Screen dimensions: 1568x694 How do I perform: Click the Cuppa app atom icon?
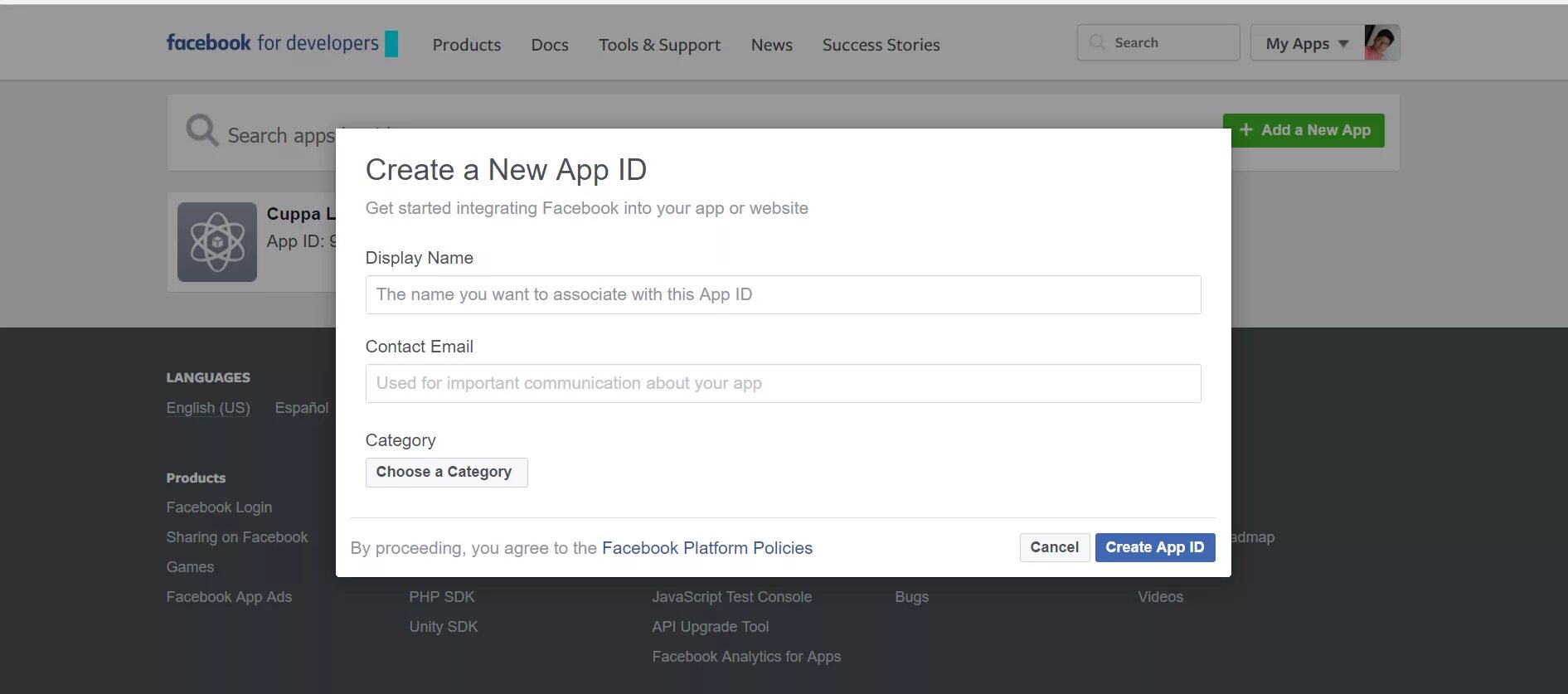(217, 242)
